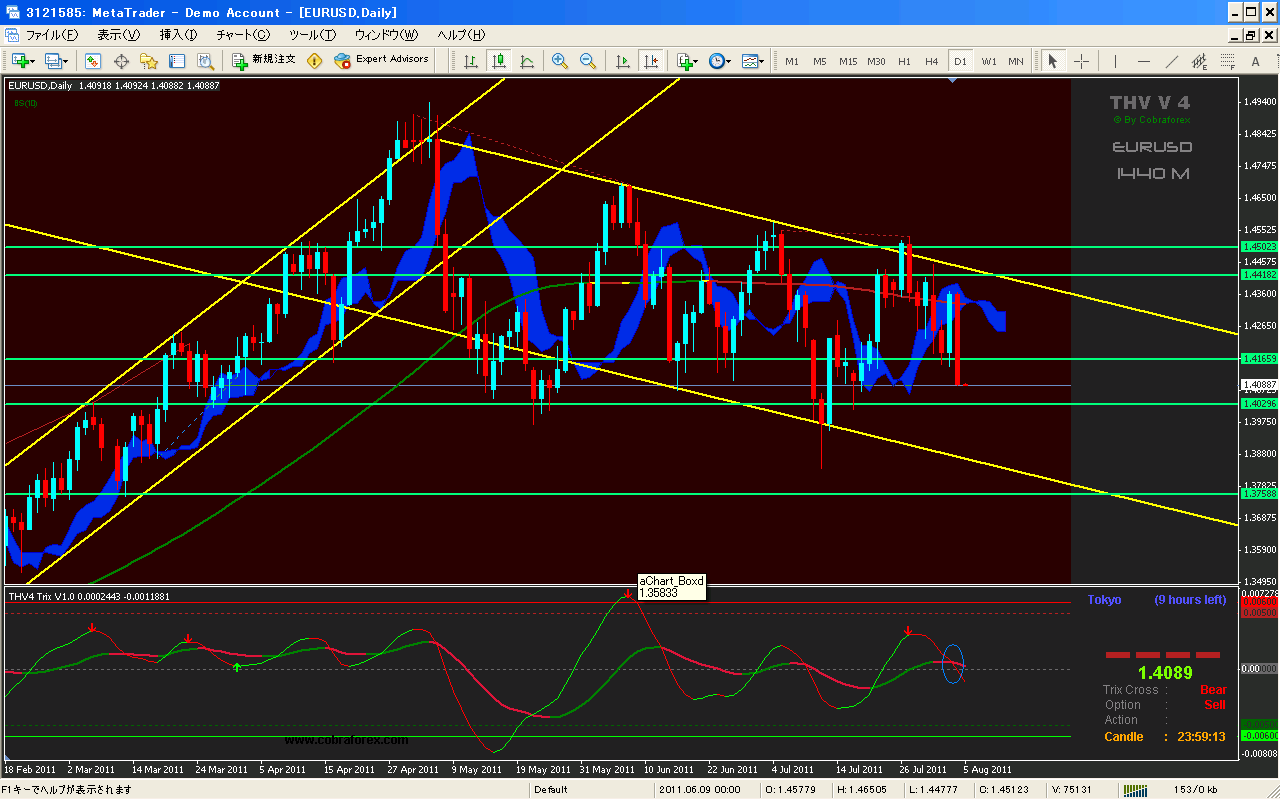This screenshot has width=1280, height=800.
Task: Open the ツール menu
Action: [x=312, y=35]
